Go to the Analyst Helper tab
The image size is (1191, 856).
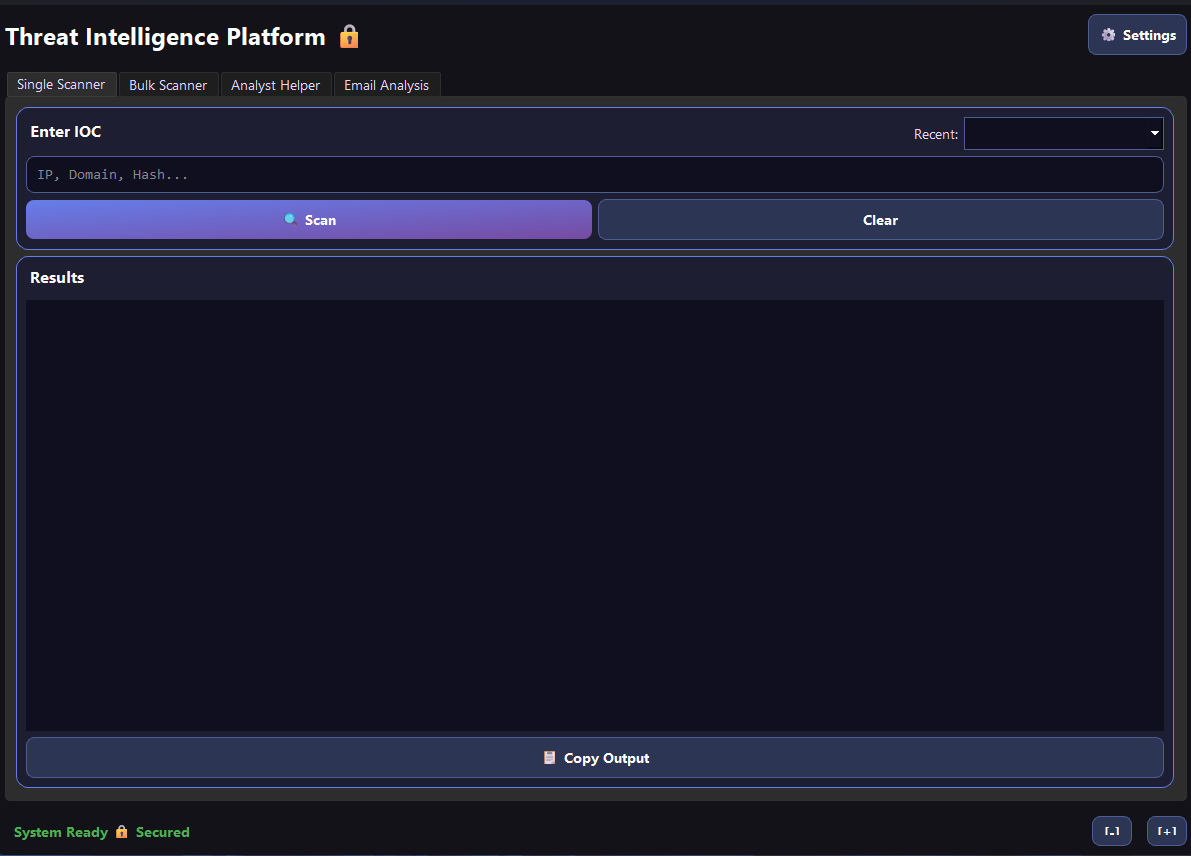pyautogui.click(x=276, y=85)
